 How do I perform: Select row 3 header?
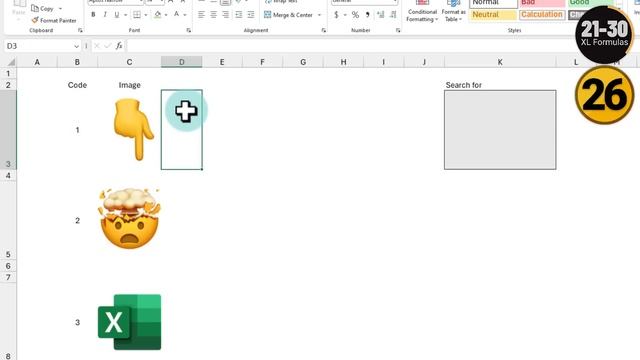pyautogui.click(x=8, y=130)
